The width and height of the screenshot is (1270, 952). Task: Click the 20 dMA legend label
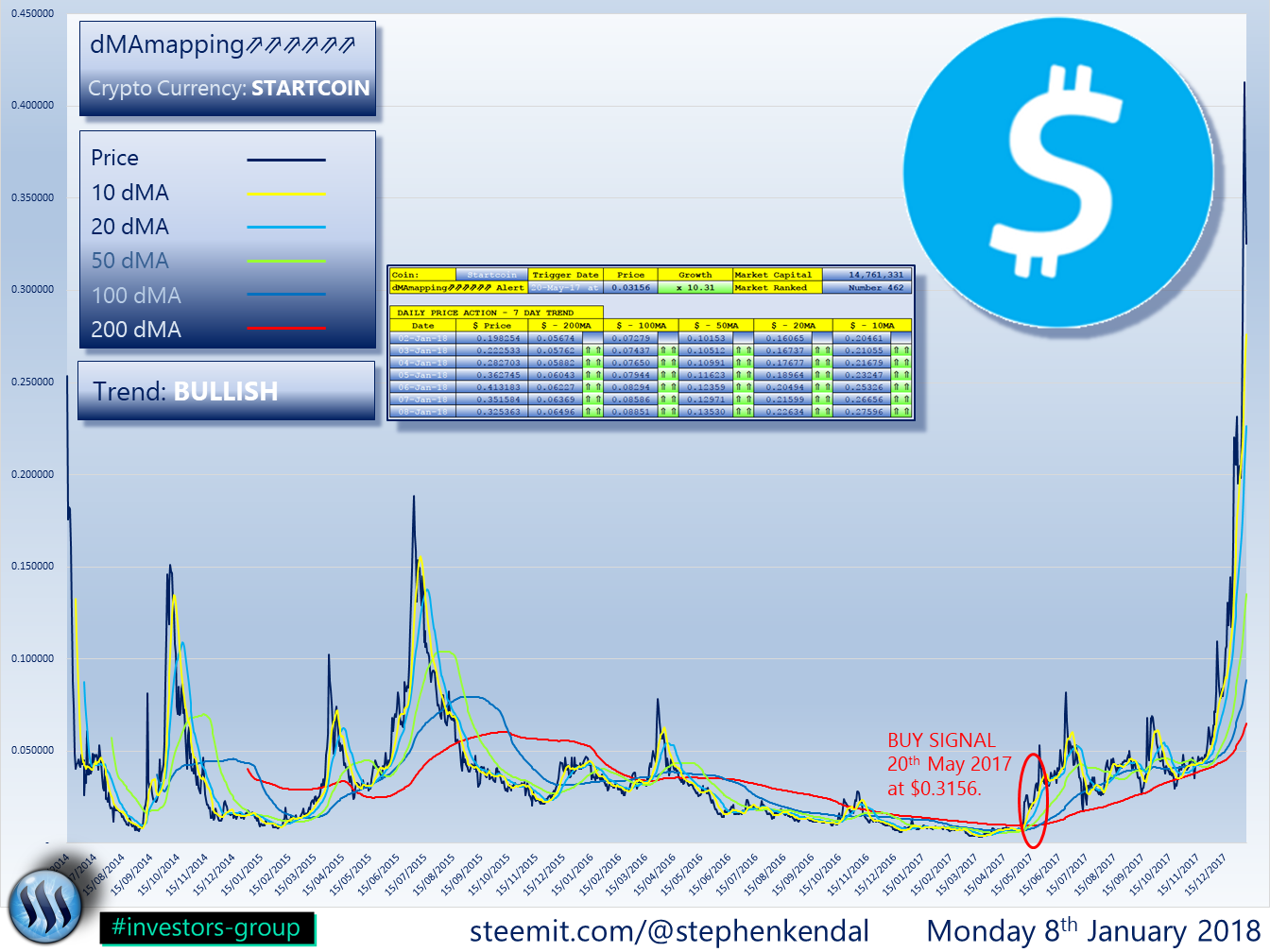coord(130,227)
